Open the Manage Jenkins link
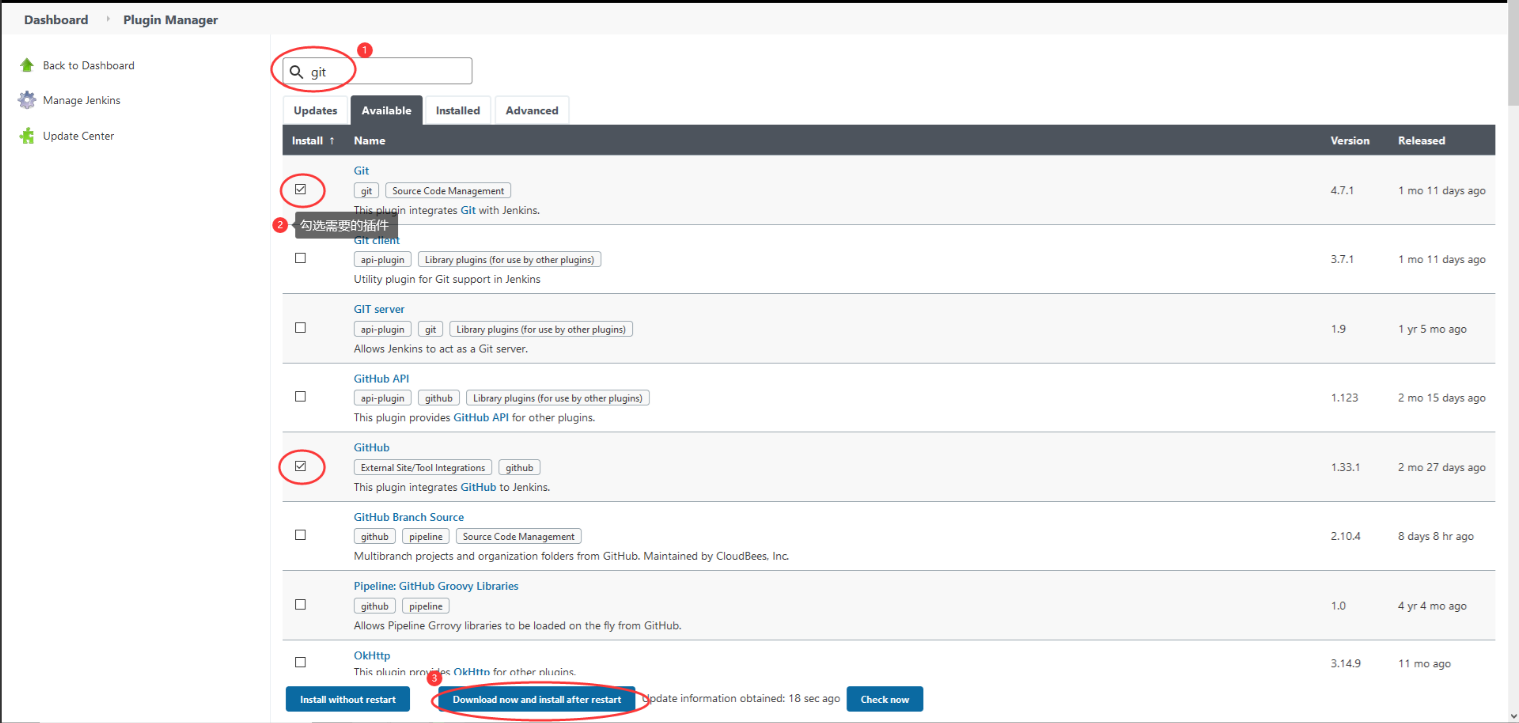This screenshot has width=1519, height=723. click(x=82, y=100)
